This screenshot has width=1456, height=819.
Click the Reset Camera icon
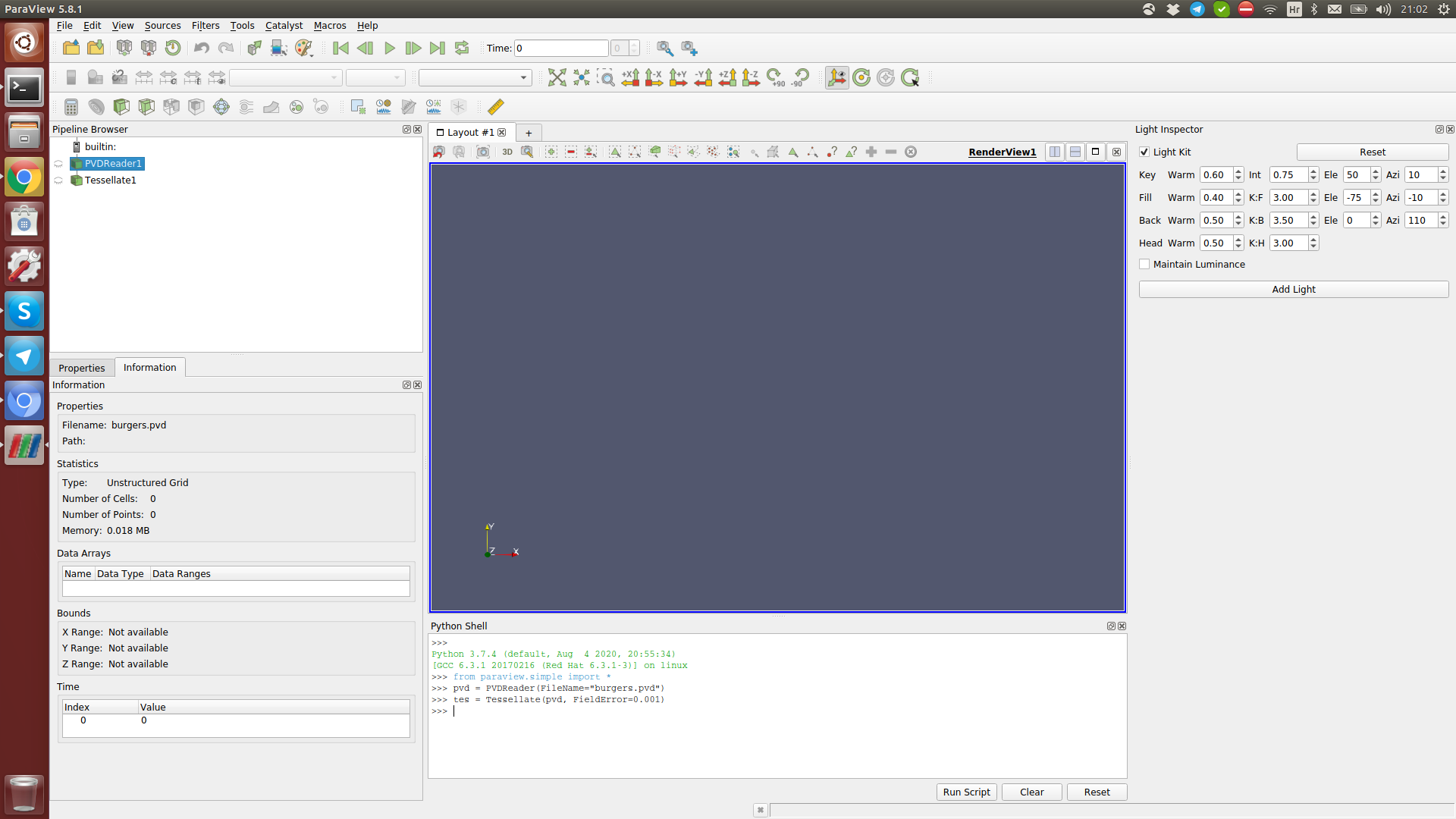click(557, 77)
